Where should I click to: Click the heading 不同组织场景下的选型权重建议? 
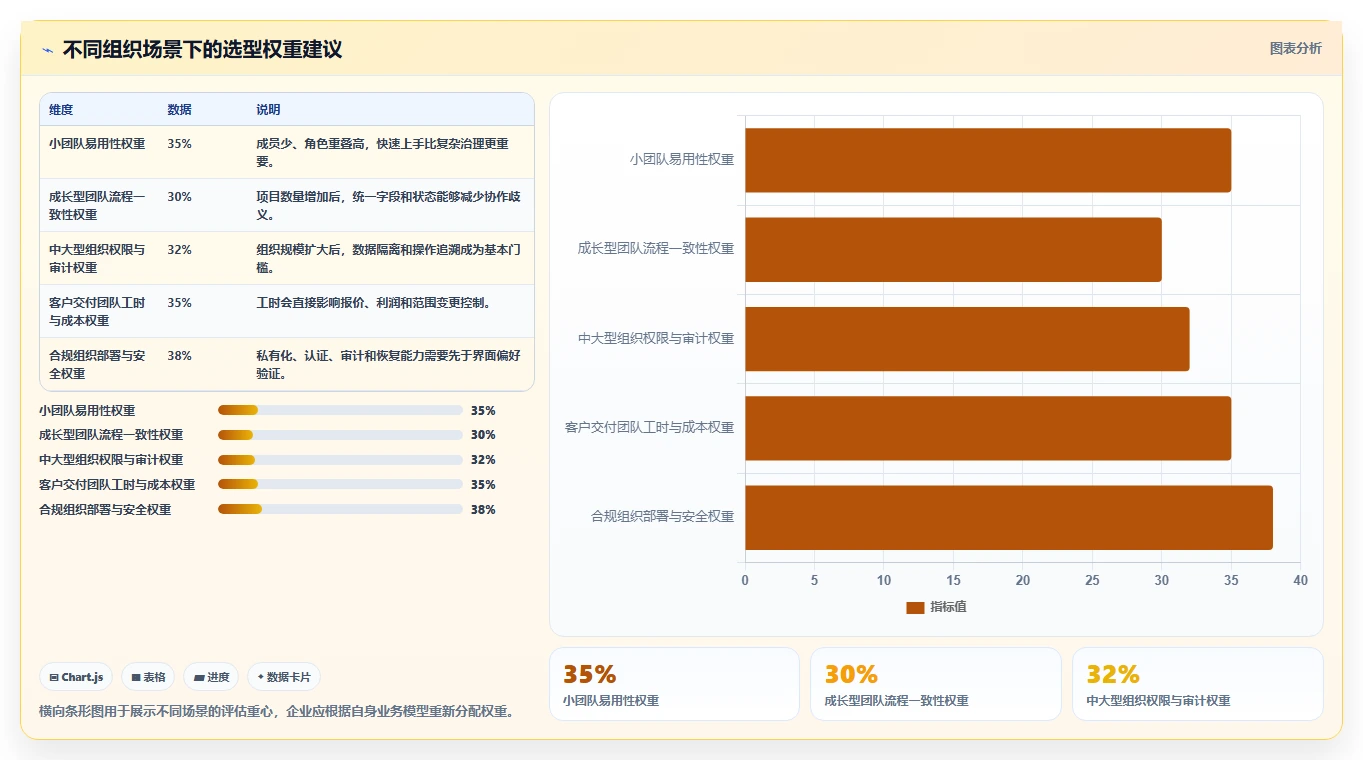tap(202, 50)
